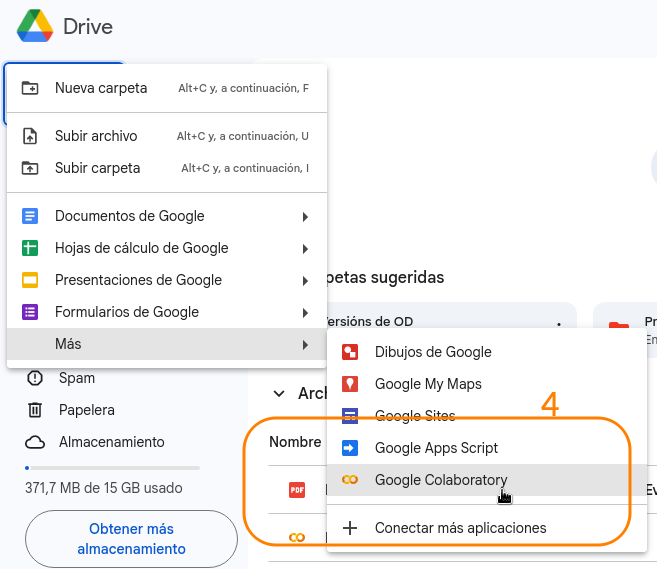Choose Dibujos de Google entry
657x569 pixels.
(x=487, y=352)
